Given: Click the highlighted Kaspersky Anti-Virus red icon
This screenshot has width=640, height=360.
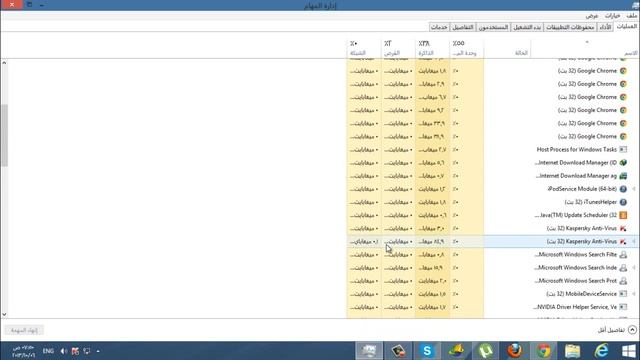Looking at the screenshot, I should 623,242.
